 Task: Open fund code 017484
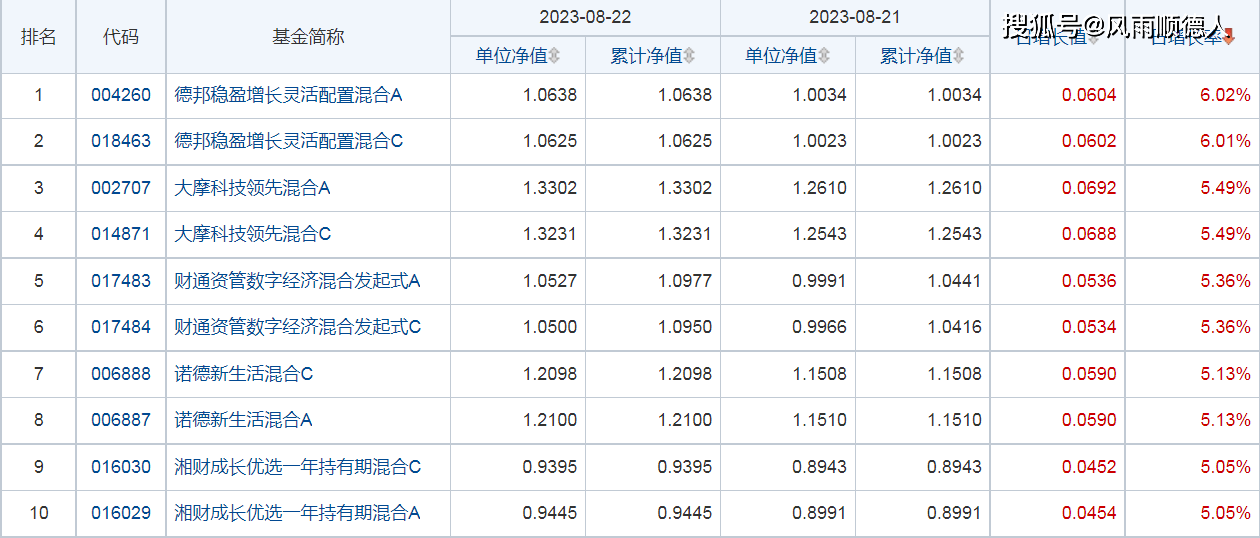tap(121, 327)
